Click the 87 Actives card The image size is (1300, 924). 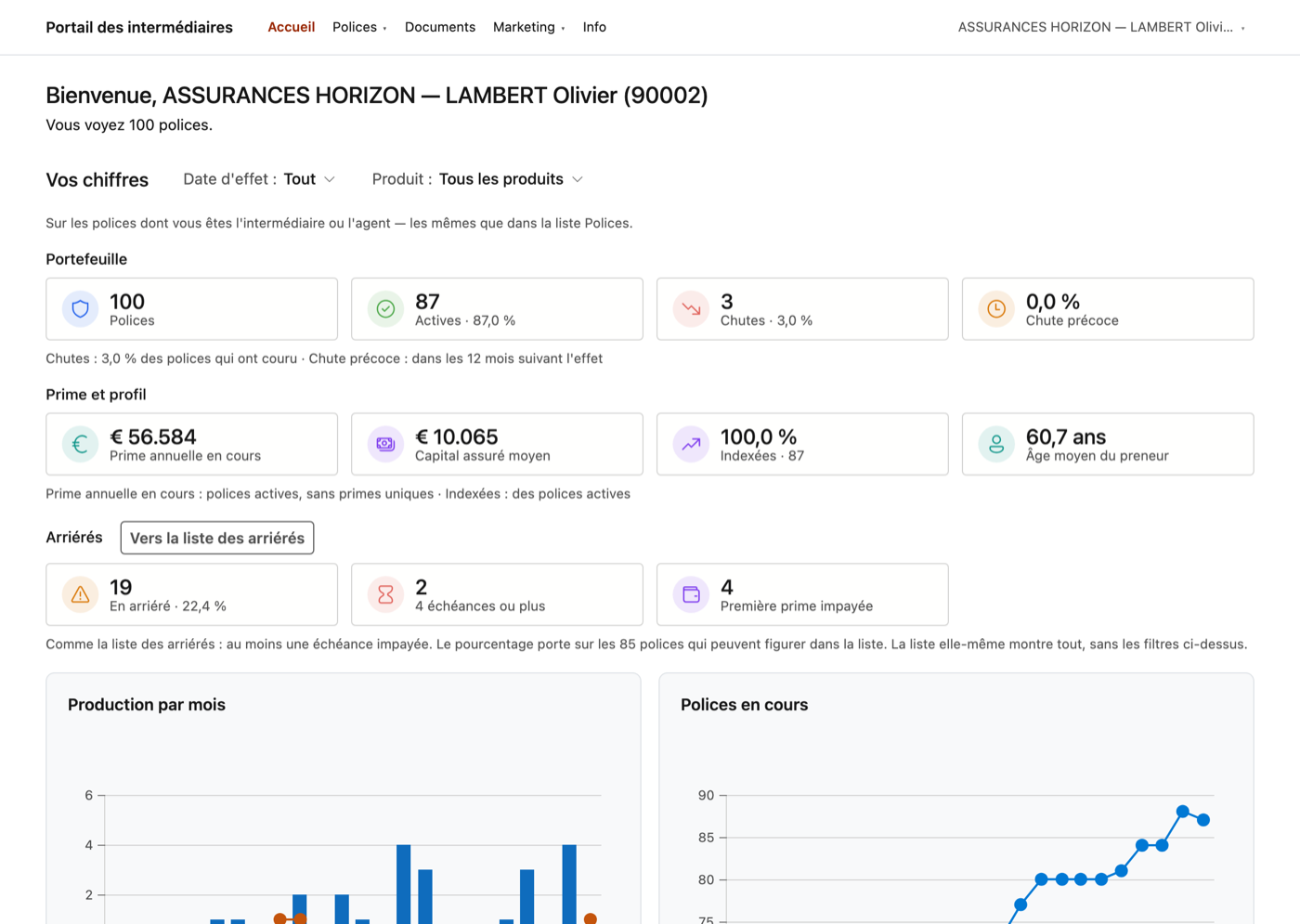coord(497,309)
